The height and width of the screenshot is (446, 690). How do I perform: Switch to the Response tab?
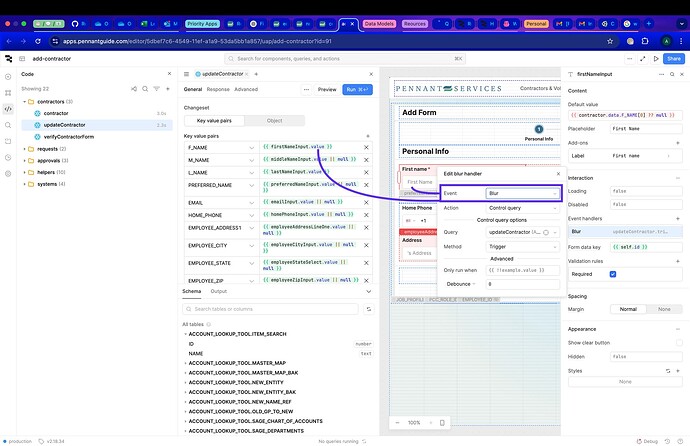[x=218, y=89]
